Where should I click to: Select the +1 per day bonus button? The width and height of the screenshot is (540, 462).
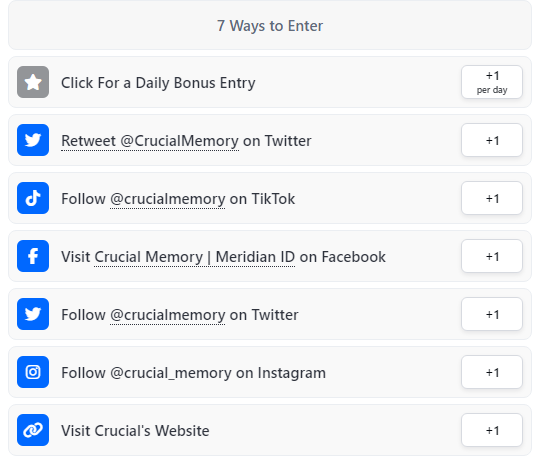(x=492, y=82)
